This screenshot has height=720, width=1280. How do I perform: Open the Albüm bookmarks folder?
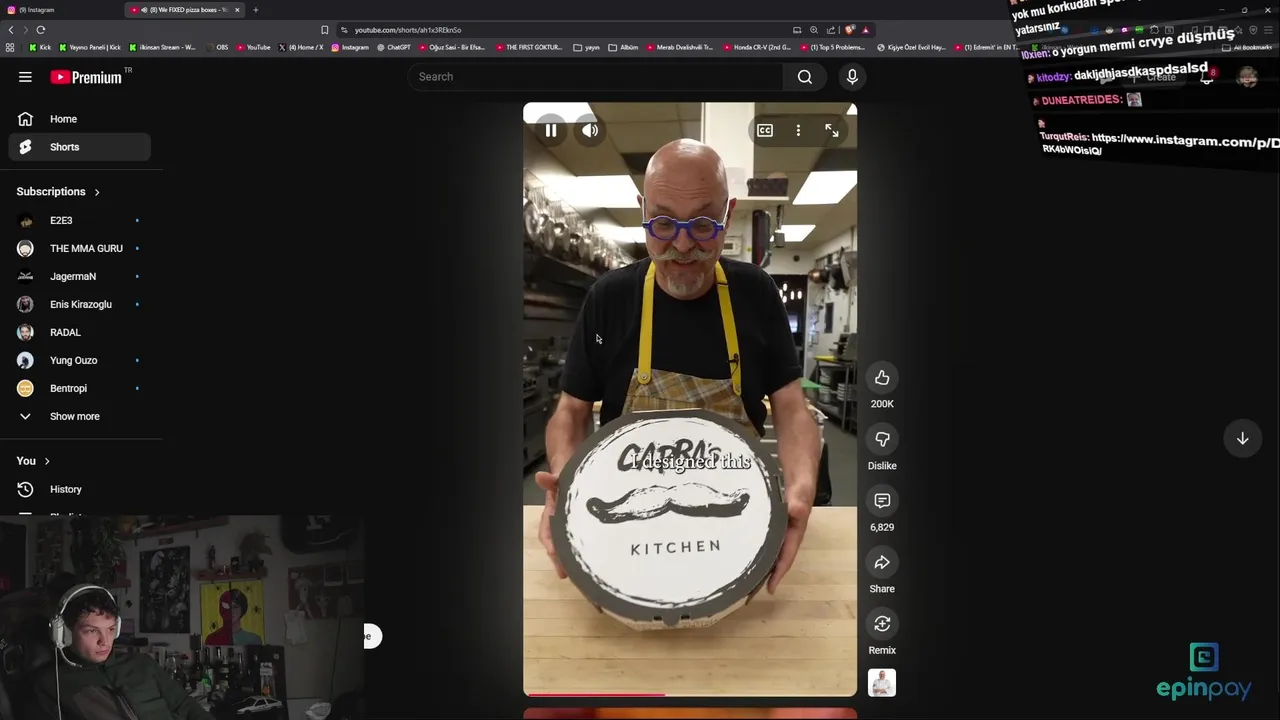coord(623,47)
